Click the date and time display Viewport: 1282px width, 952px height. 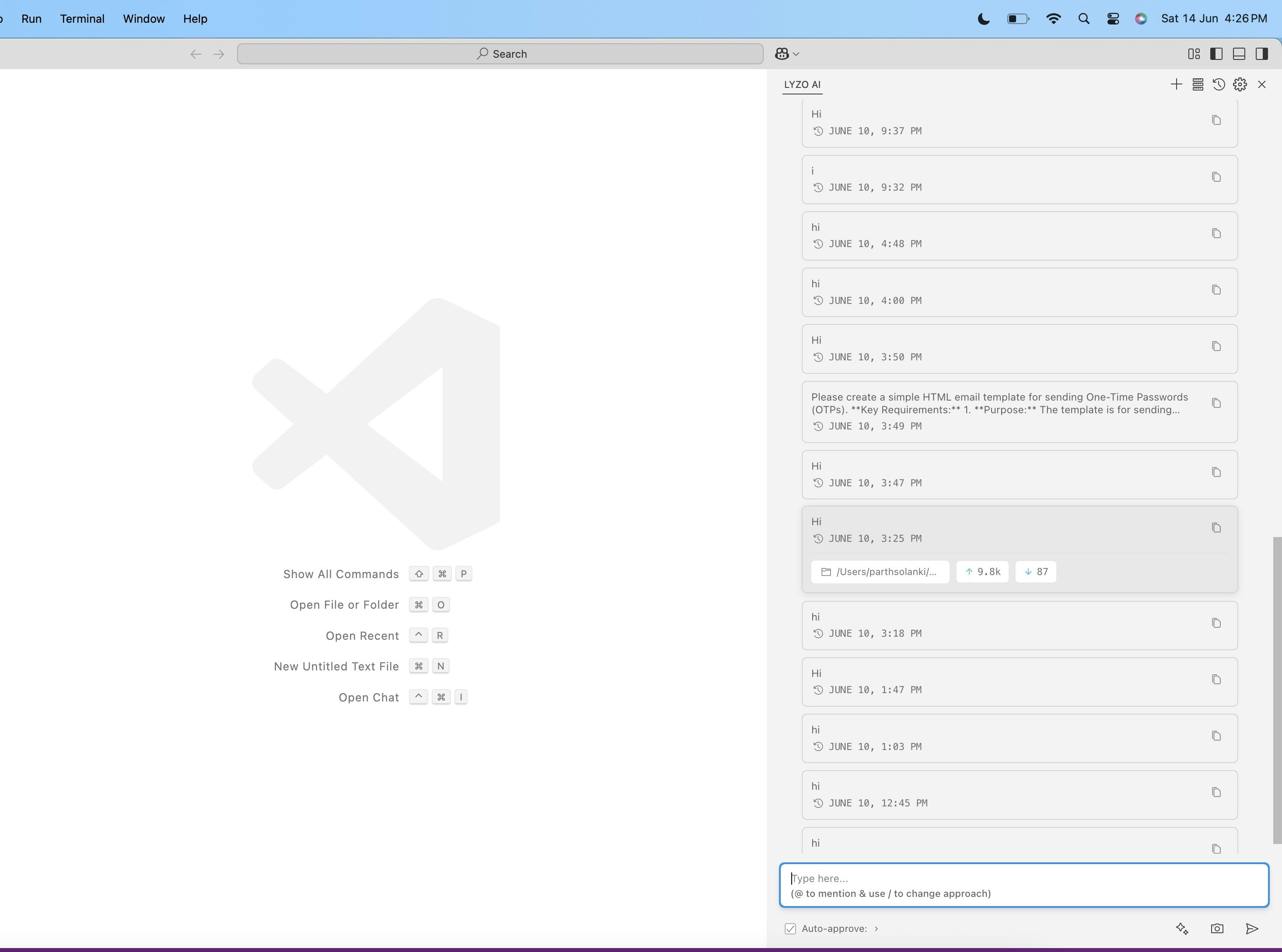1214,18
